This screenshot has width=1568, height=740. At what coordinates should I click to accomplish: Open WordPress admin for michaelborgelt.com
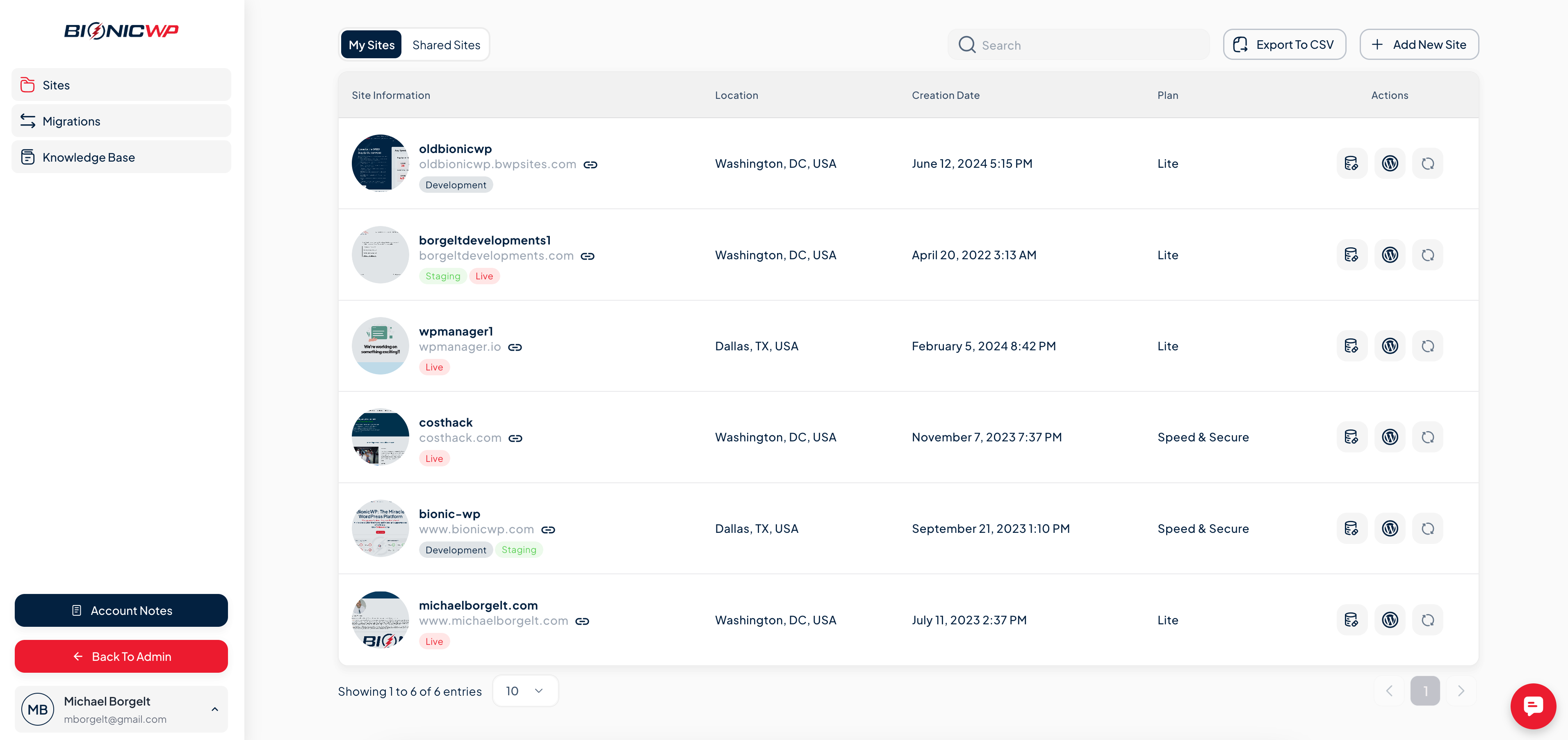click(x=1390, y=619)
